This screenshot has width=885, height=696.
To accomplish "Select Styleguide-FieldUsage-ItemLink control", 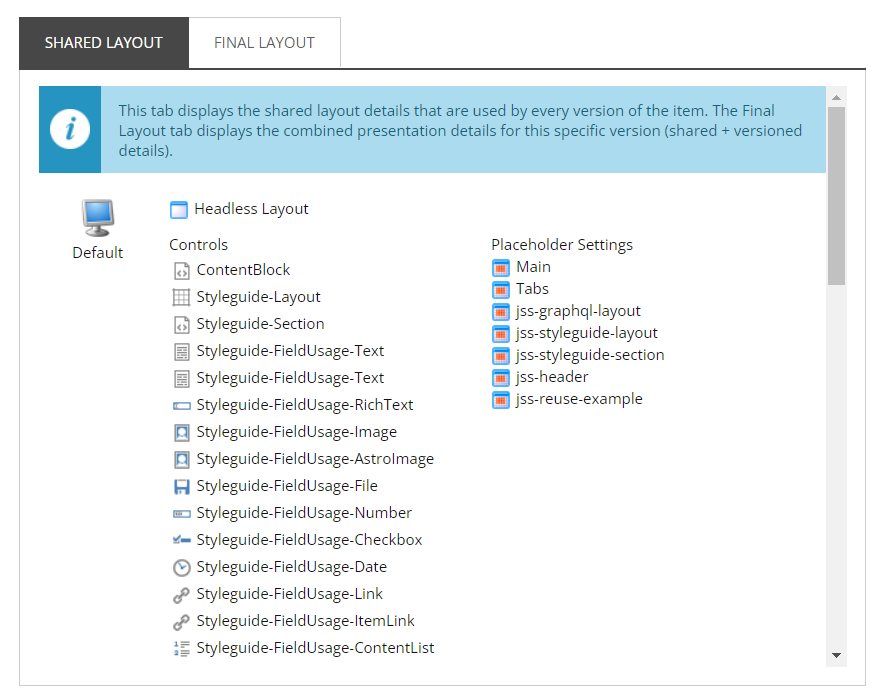I will [305, 621].
